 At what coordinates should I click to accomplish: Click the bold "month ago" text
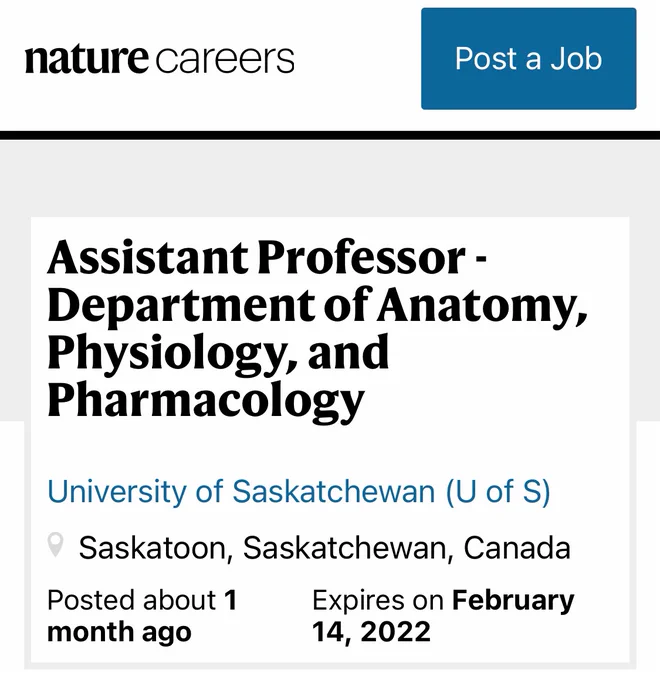pos(119,632)
